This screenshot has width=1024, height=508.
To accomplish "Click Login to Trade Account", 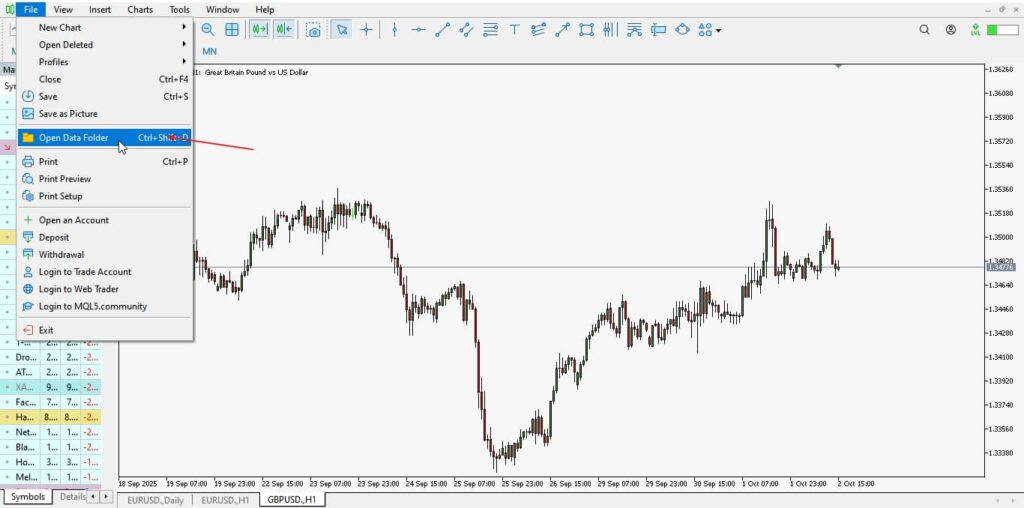I will click(x=85, y=272).
